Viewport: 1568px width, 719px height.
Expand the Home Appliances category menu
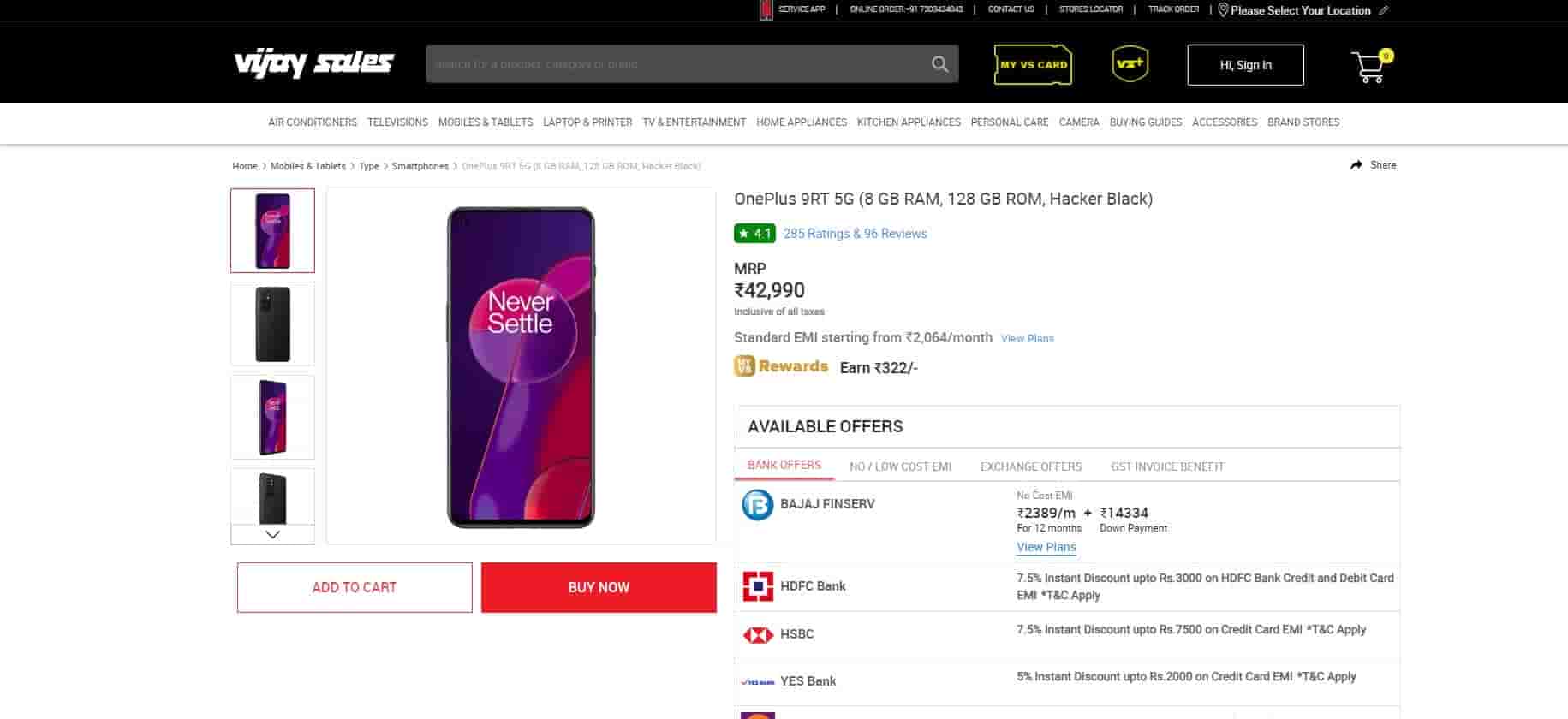click(801, 122)
